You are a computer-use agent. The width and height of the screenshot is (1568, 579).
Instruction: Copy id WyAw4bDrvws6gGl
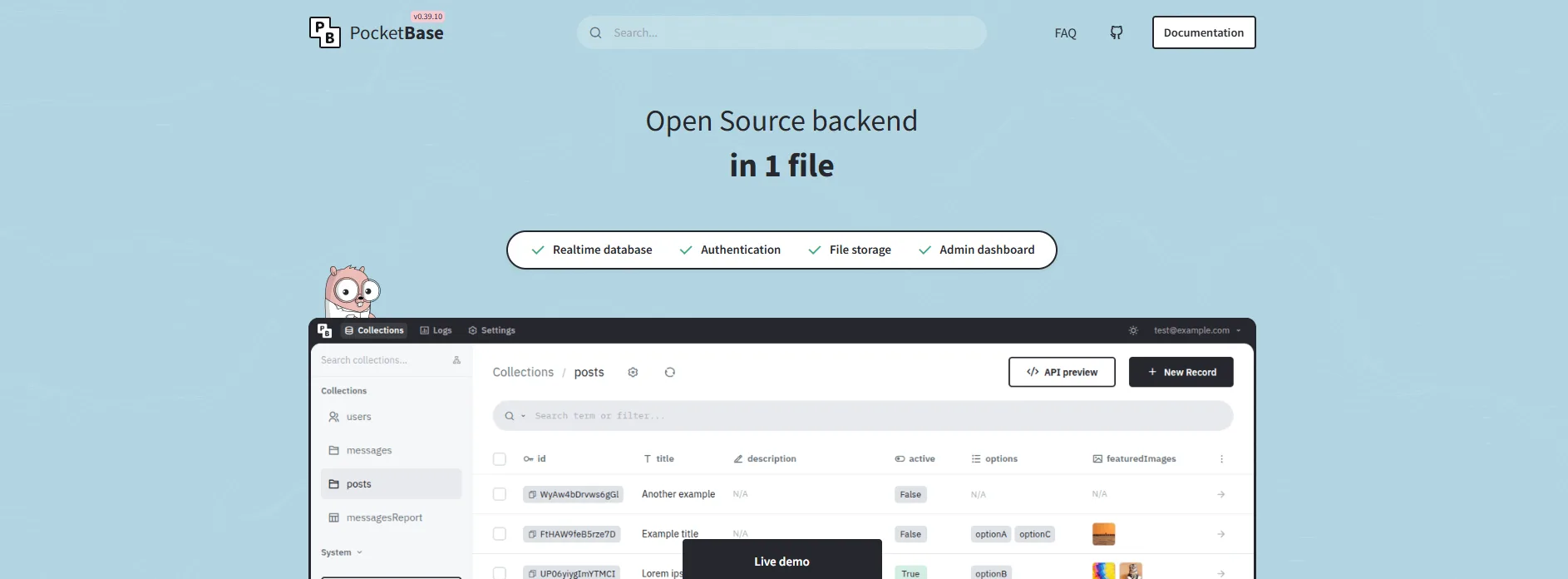(532, 494)
